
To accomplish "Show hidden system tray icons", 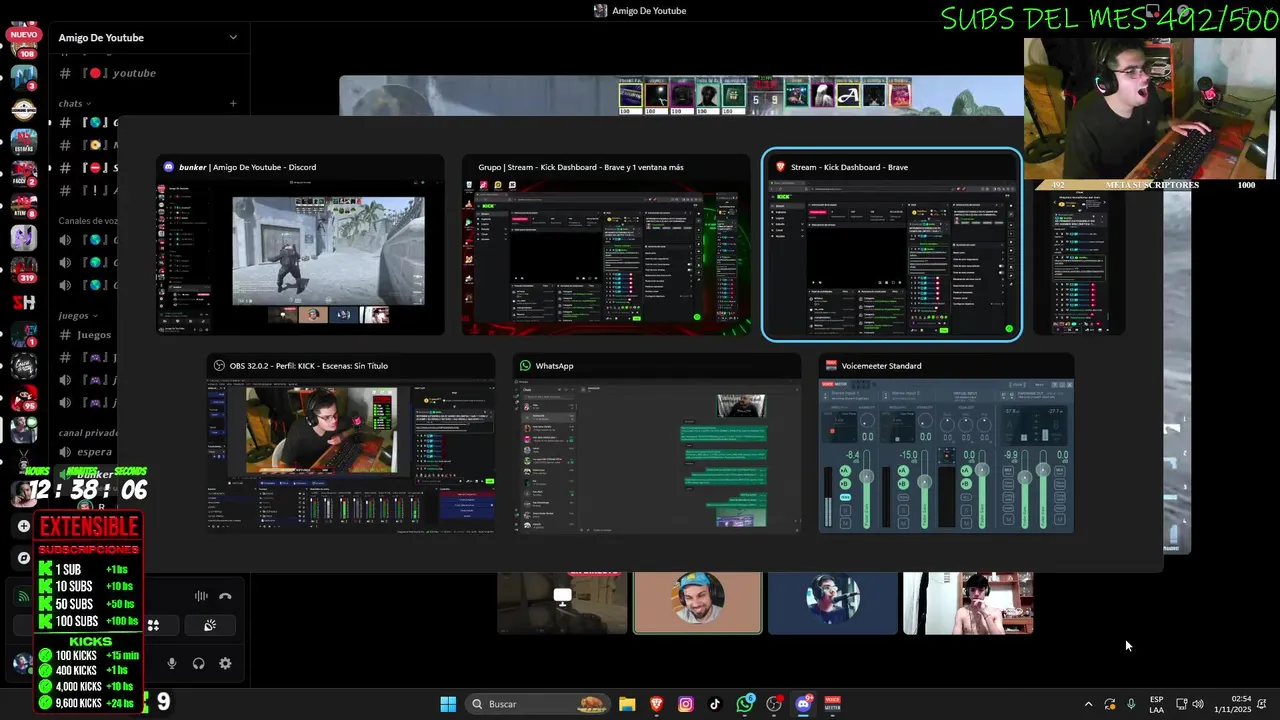I will pos(1088,704).
